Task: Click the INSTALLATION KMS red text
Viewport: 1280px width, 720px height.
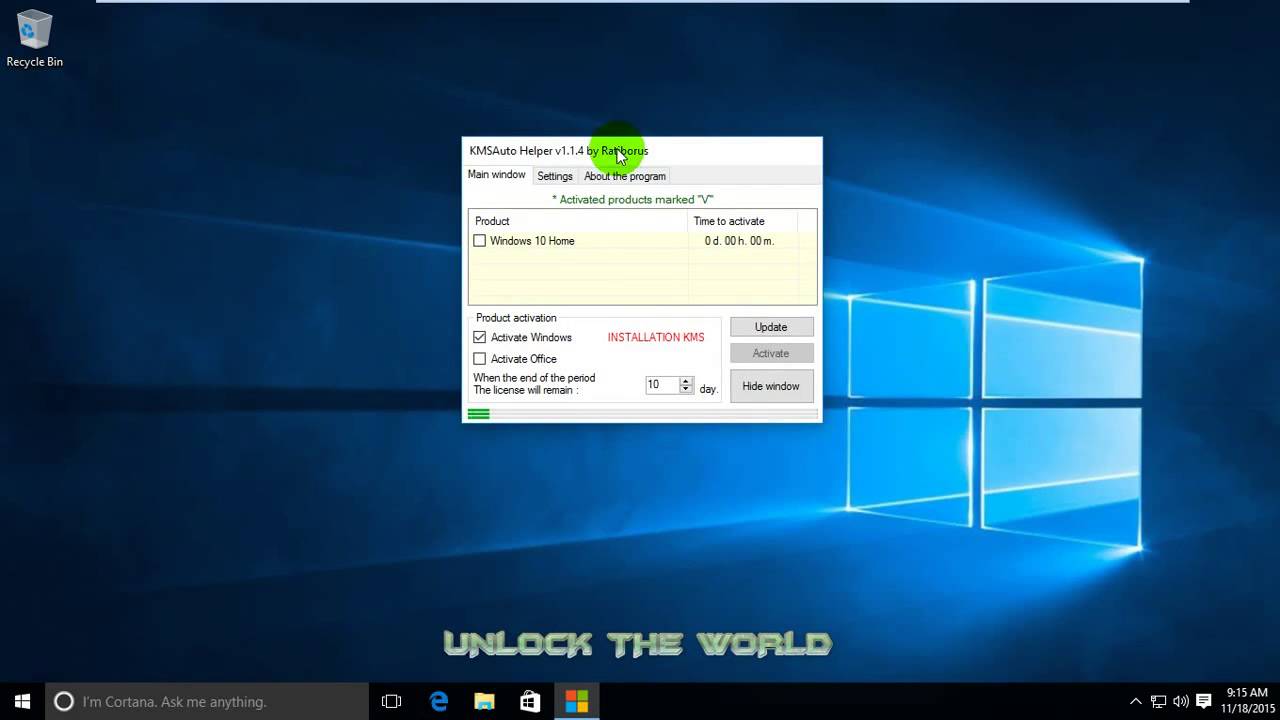Action: coord(656,338)
